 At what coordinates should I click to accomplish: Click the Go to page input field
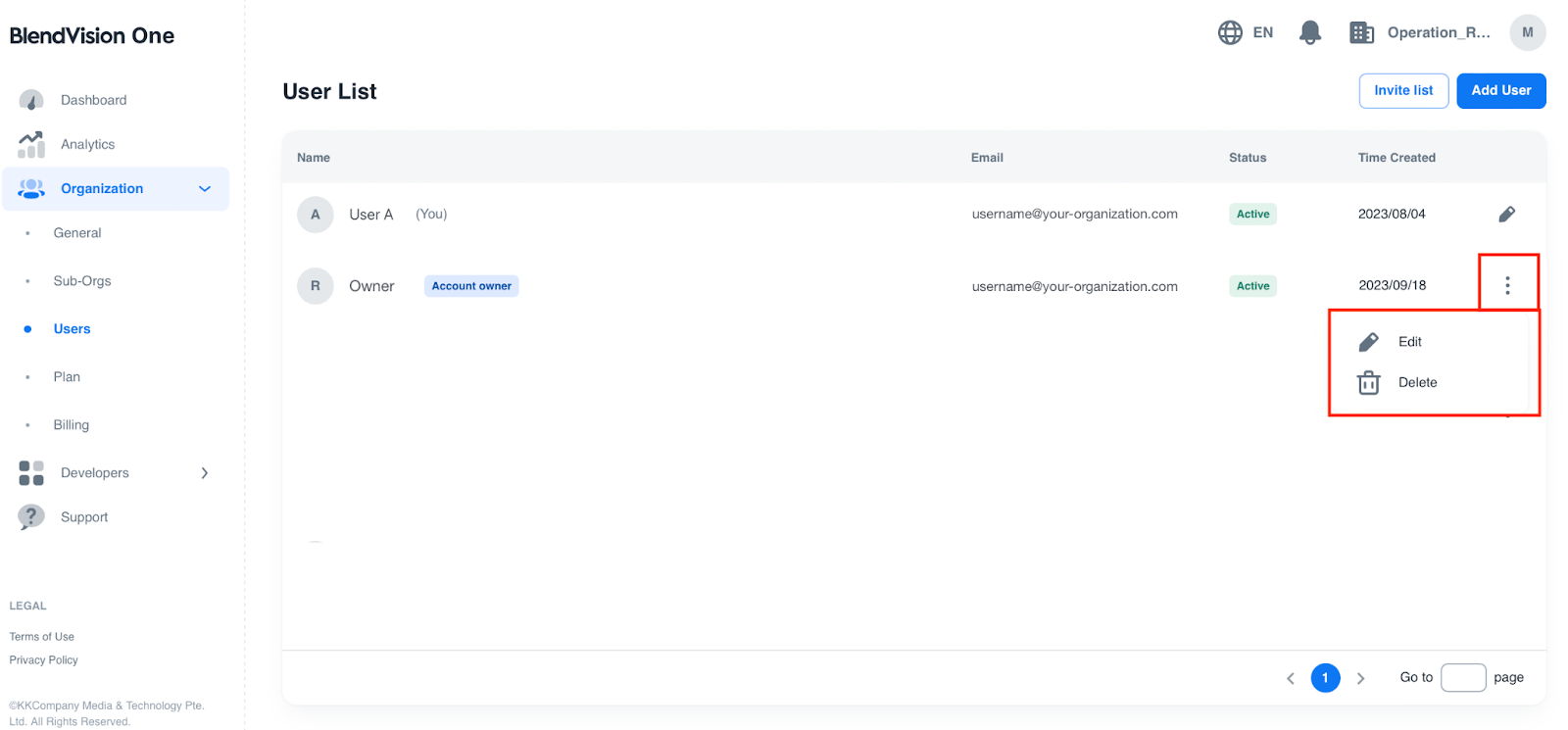coord(1462,678)
